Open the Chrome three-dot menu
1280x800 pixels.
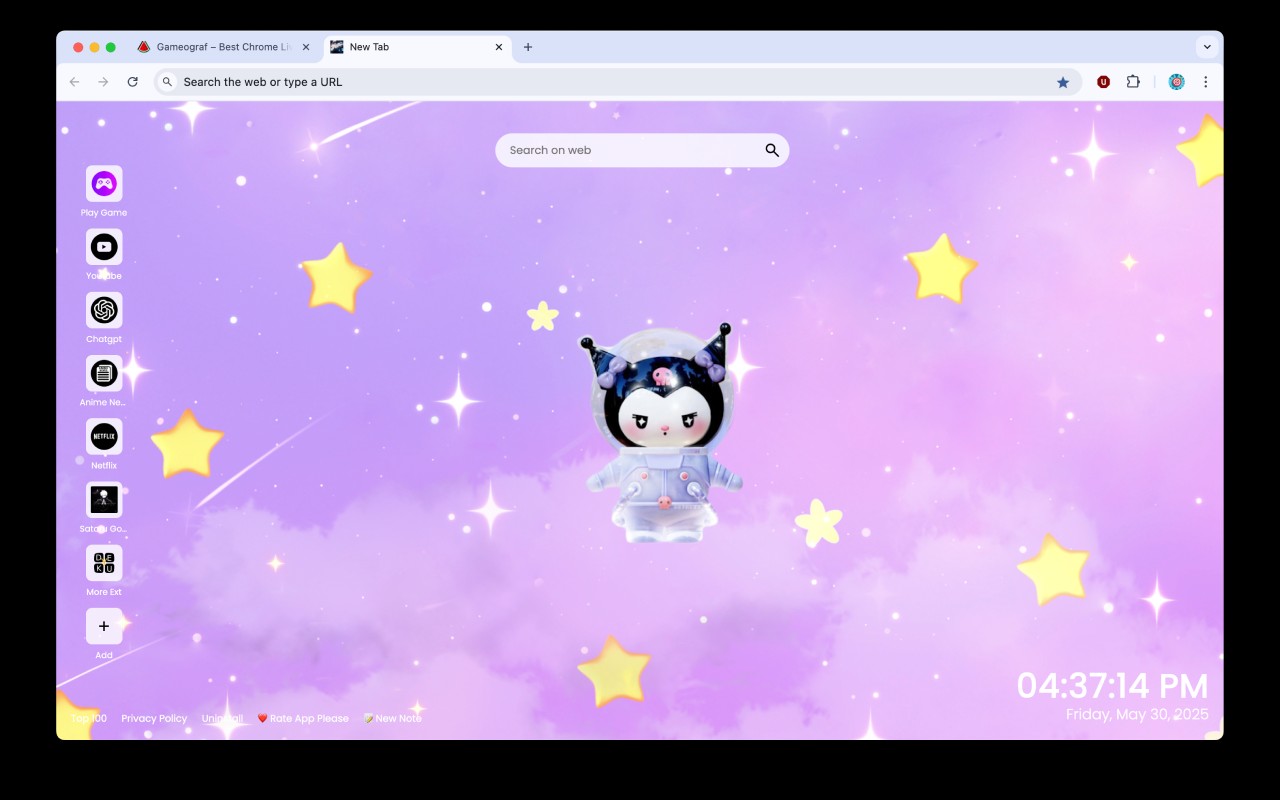[x=1205, y=82]
